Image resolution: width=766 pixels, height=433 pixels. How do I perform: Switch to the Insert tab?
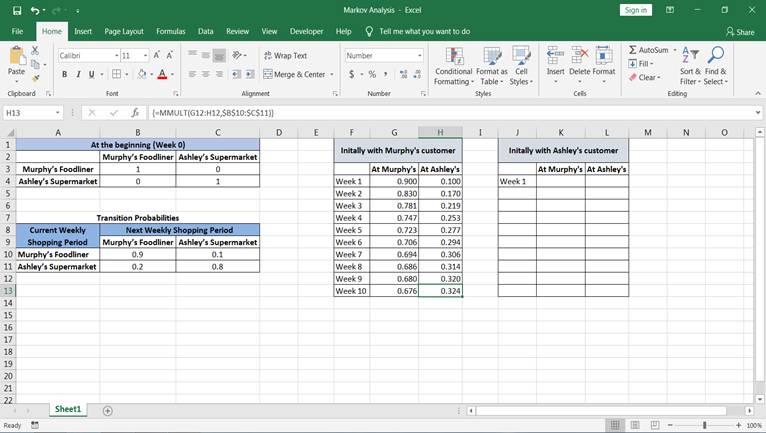(83, 31)
